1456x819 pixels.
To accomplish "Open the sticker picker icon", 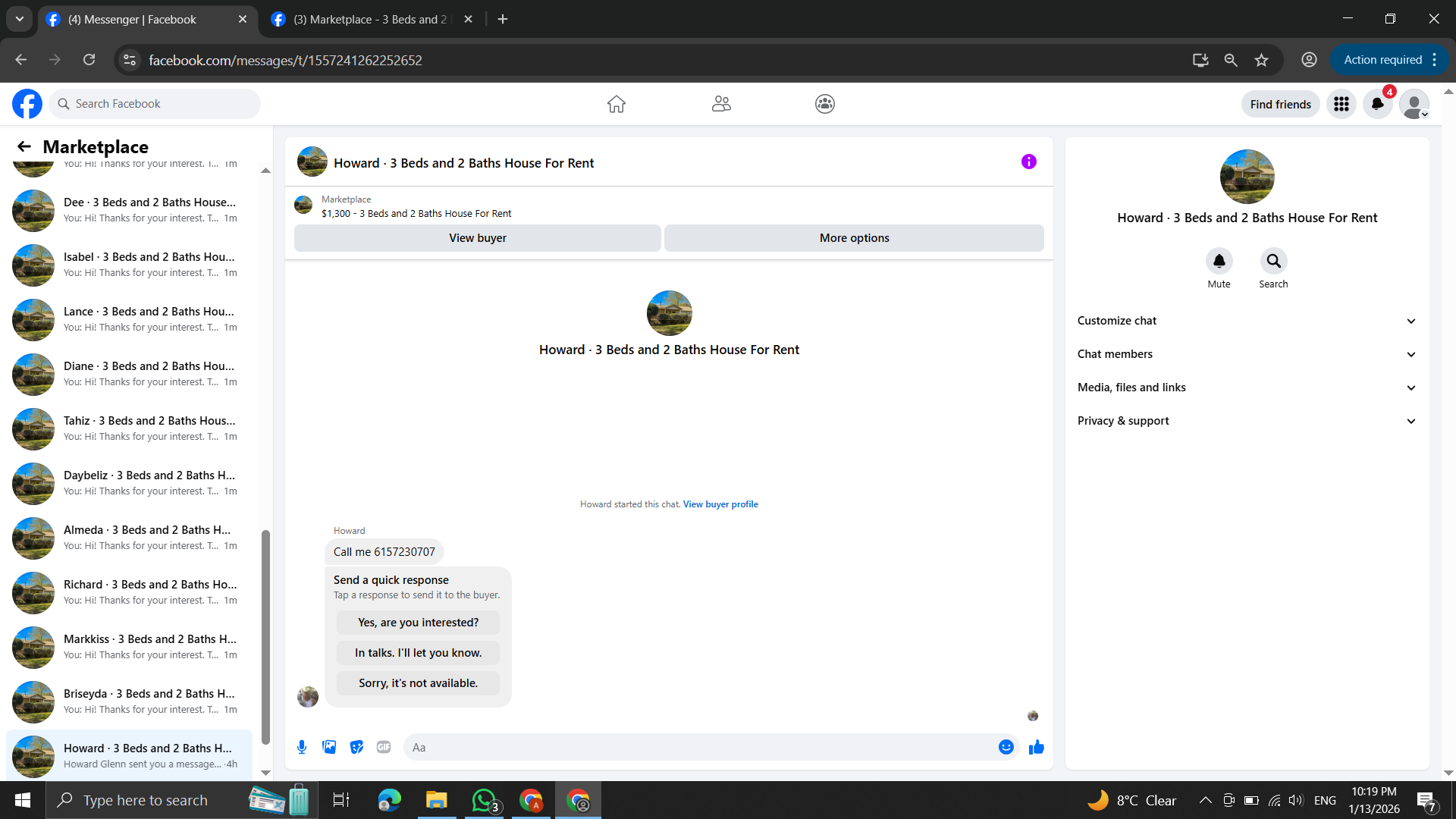I will (356, 747).
